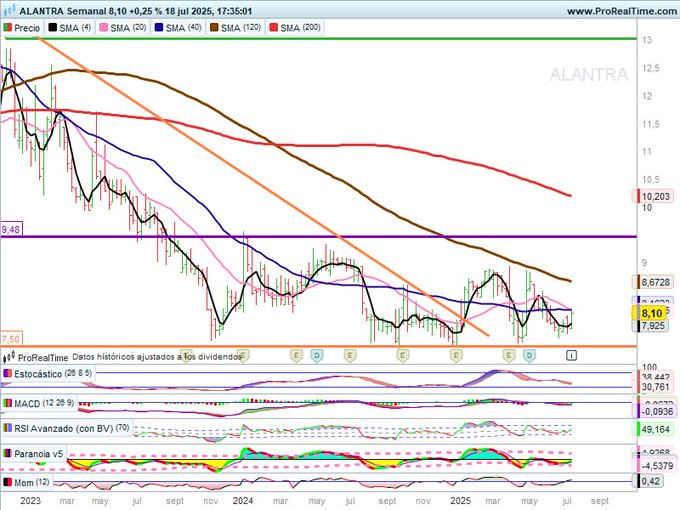Screen dimensions: 680x510
Task: Click the D dividend marker near May 2024
Action: coord(317,356)
